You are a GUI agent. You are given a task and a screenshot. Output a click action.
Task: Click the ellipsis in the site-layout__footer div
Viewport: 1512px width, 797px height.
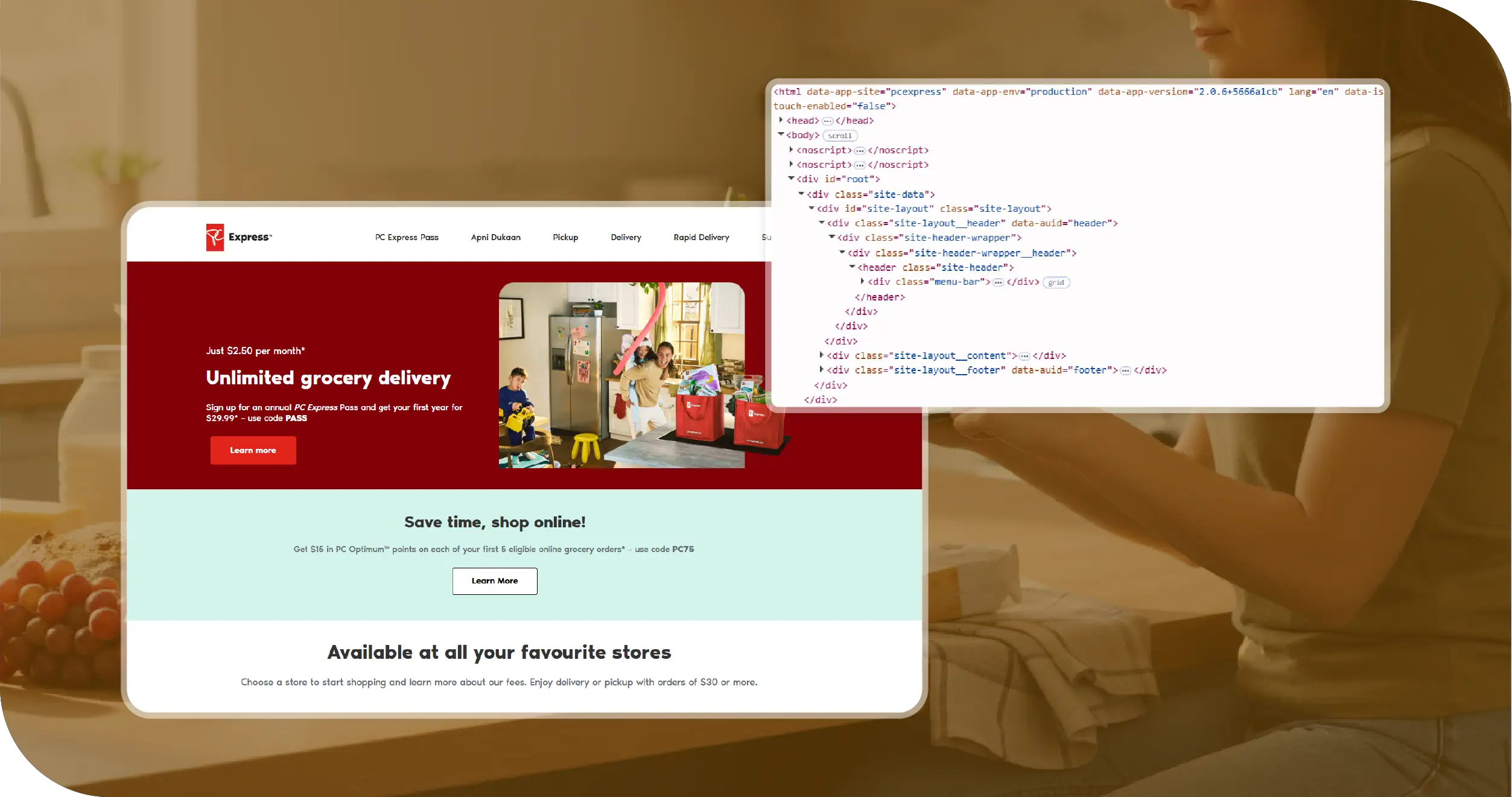(x=1125, y=371)
